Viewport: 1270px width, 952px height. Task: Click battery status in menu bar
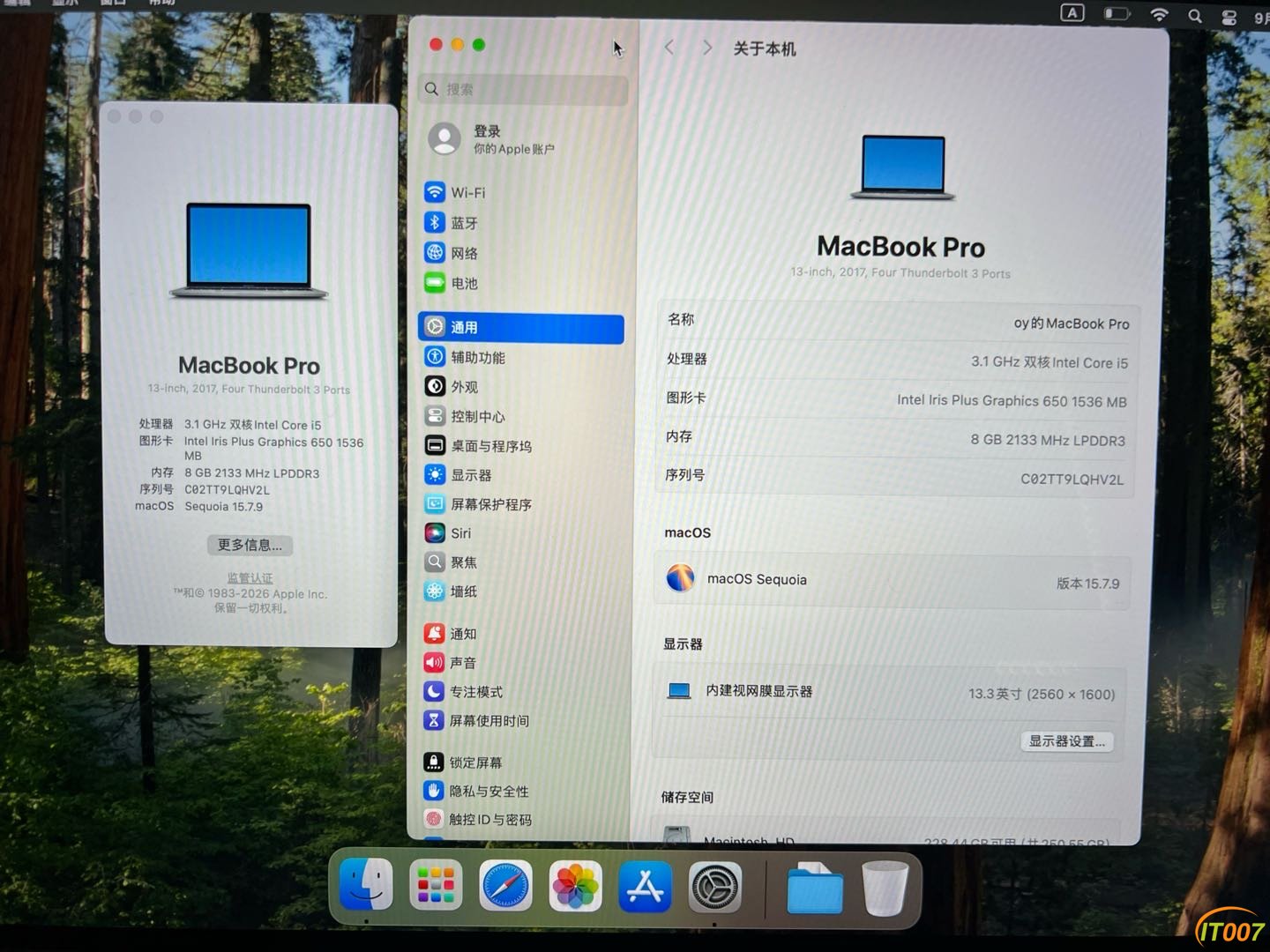click(1117, 13)
